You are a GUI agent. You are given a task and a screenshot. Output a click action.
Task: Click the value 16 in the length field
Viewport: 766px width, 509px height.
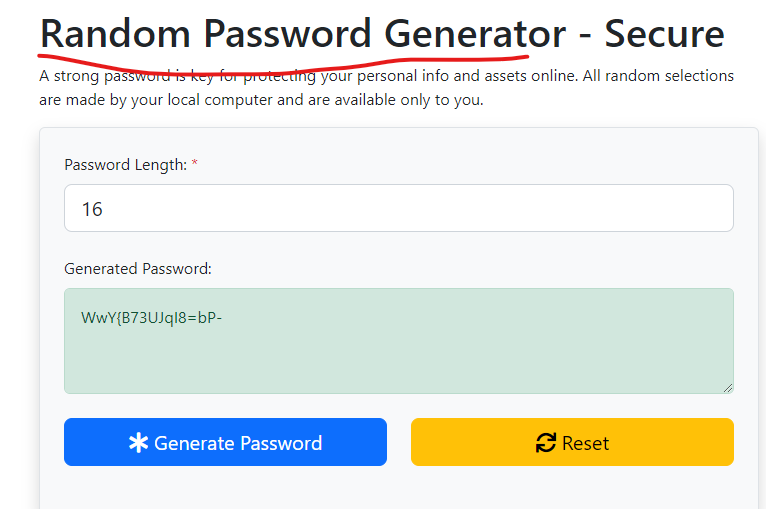[x=92, y=209]
